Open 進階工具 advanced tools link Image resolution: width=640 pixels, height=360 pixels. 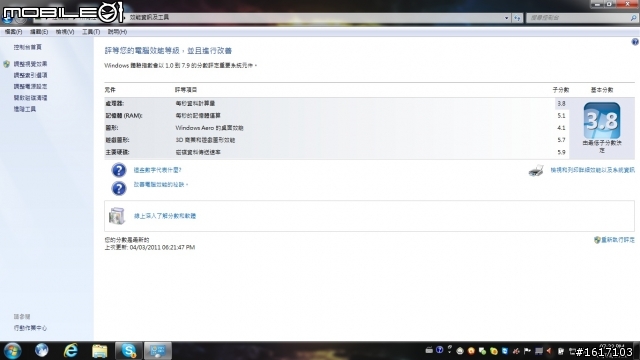(x=24, y=109)
